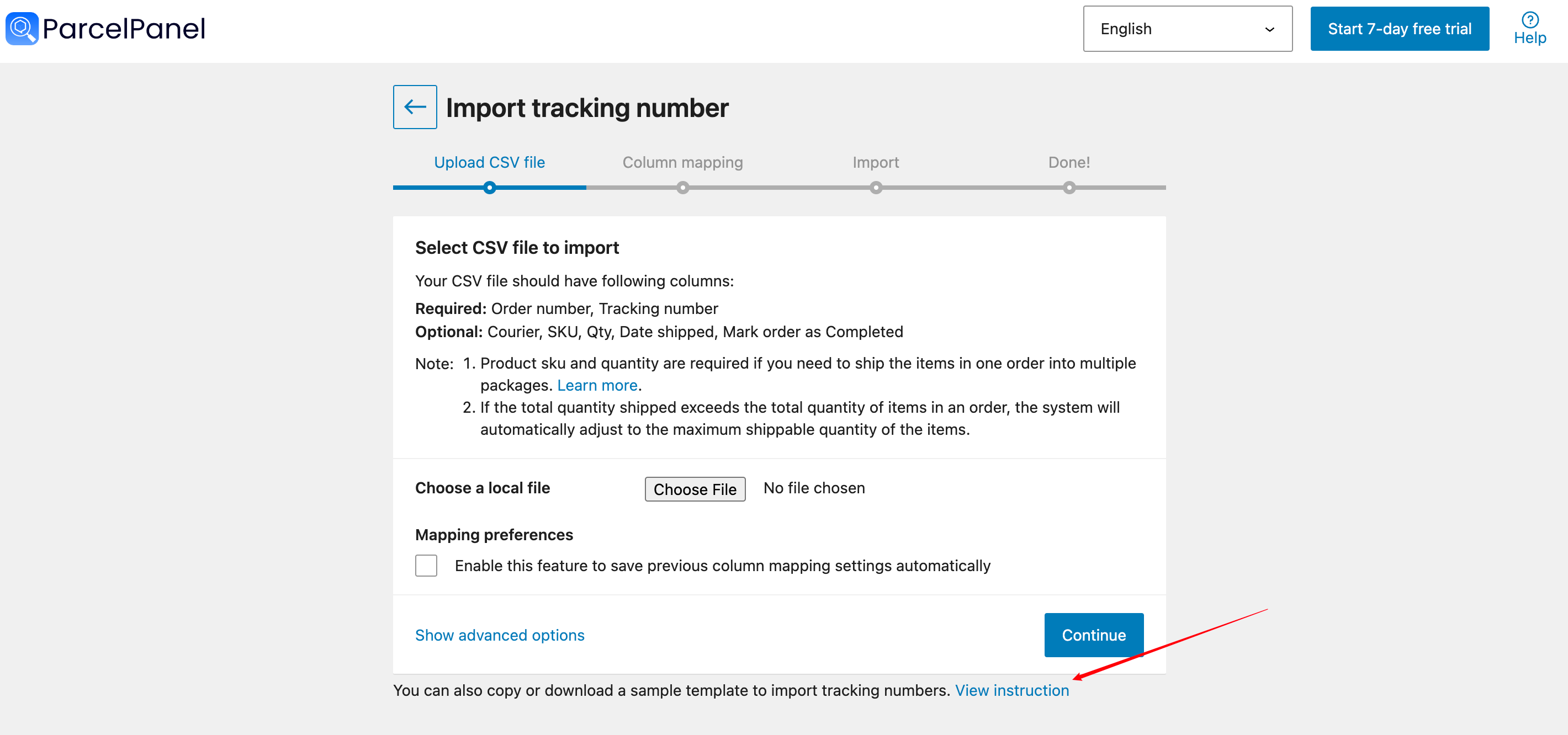Viewport: 1568px width, 735px height.
Task: Click the 'Select CSV file to import' heading
Action: [x=517, y=248]
